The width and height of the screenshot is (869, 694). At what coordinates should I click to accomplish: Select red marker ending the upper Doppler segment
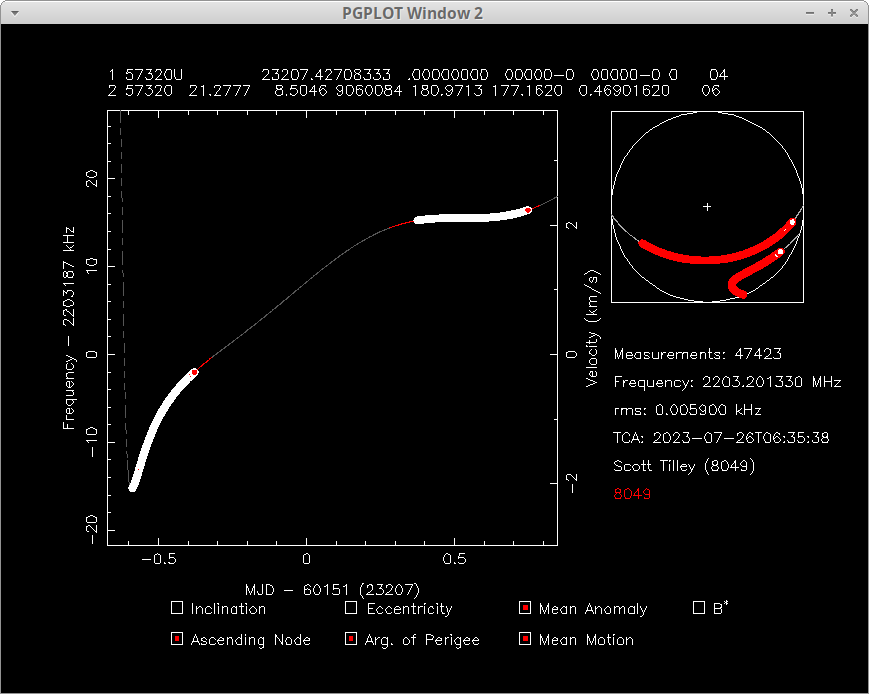coord(527,210)
